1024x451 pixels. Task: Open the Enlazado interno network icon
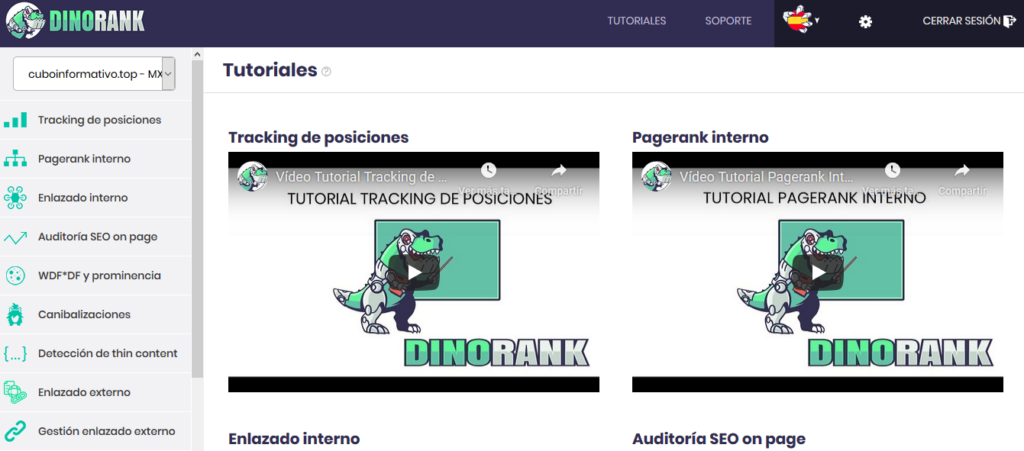(15, 198)
